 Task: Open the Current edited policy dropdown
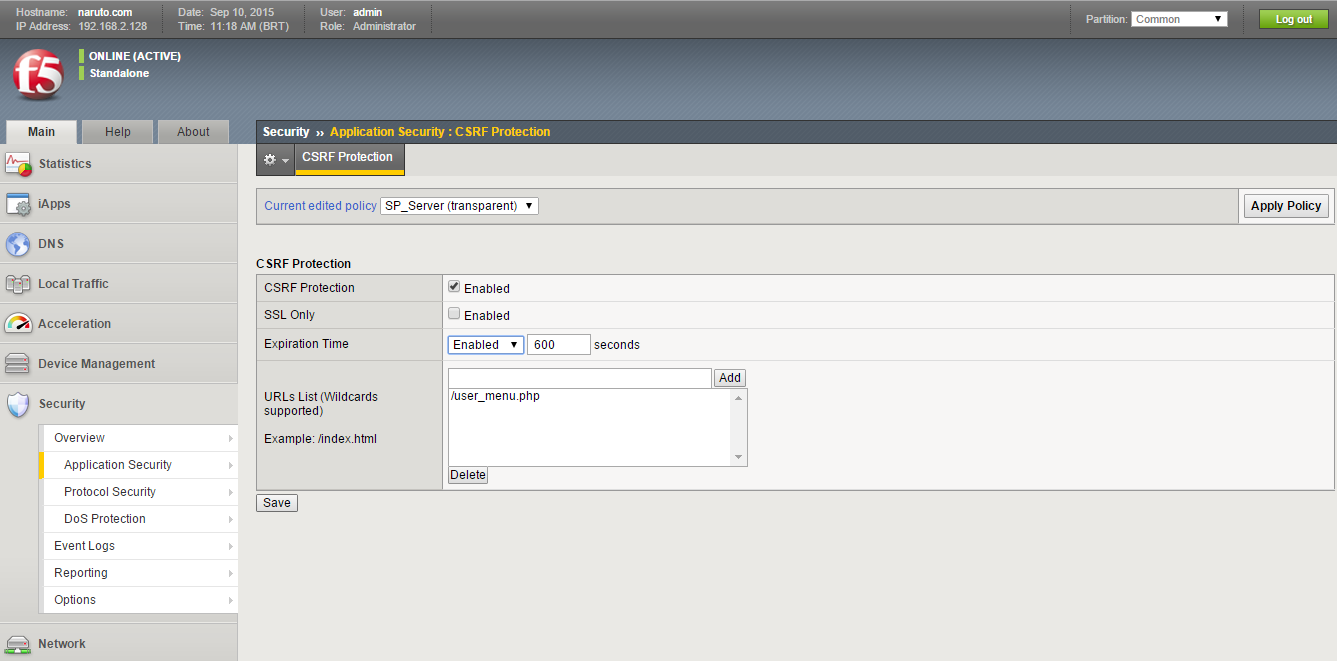coord(459,206)
